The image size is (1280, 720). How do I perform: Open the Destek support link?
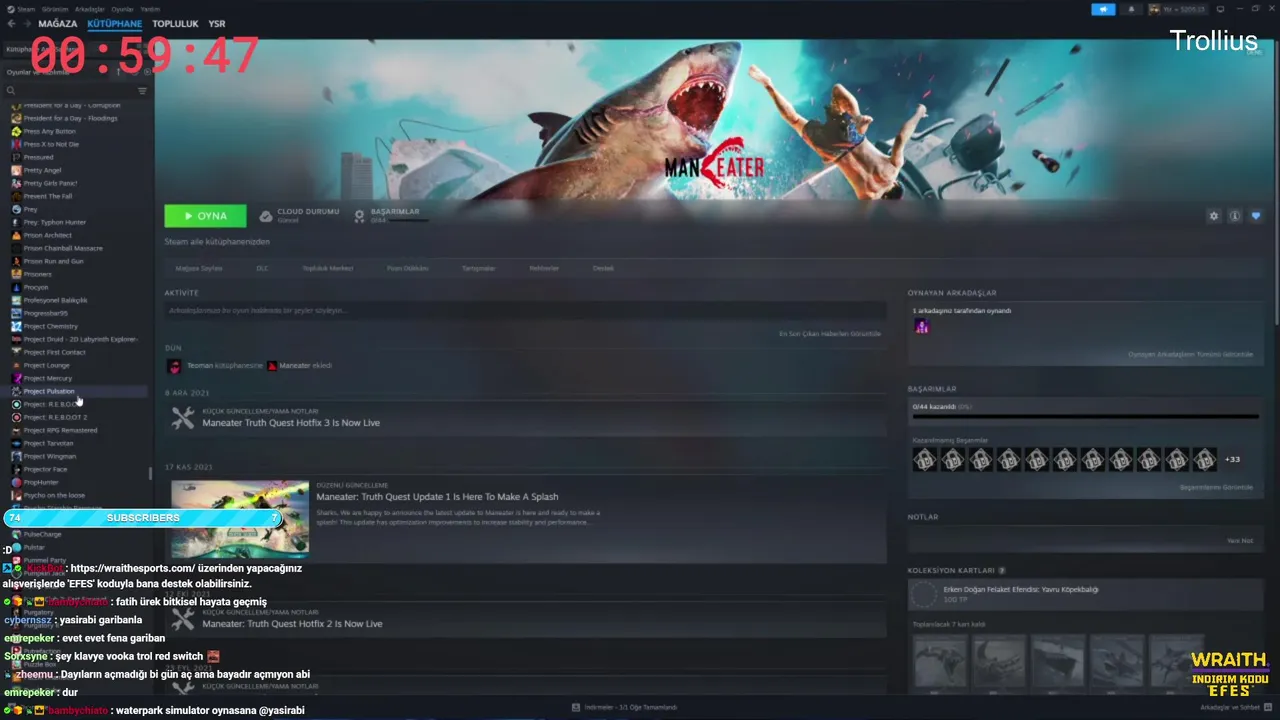pyautogui.click(x=603, y=268)
